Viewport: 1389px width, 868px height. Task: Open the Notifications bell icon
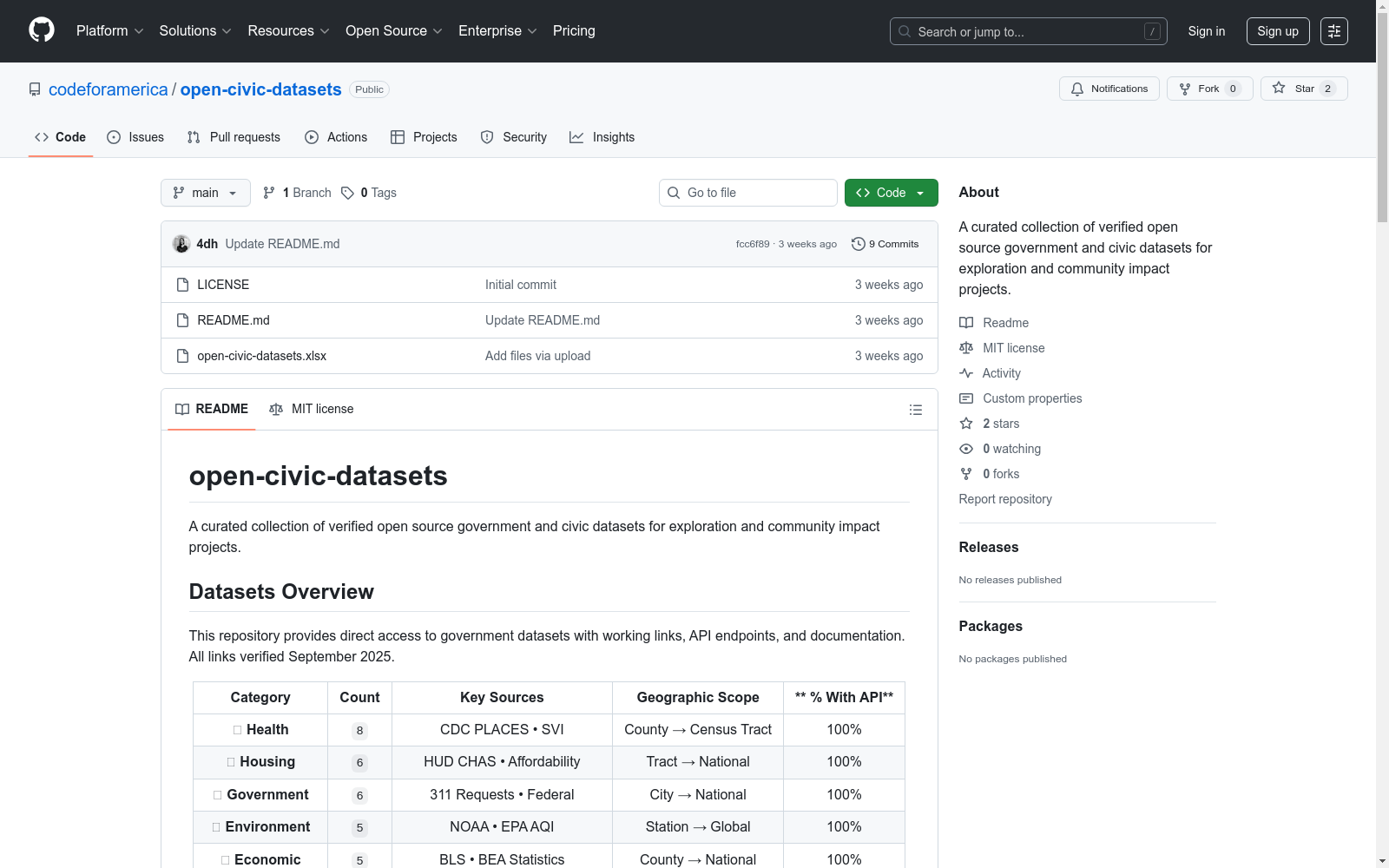(x=1077, y=89)
